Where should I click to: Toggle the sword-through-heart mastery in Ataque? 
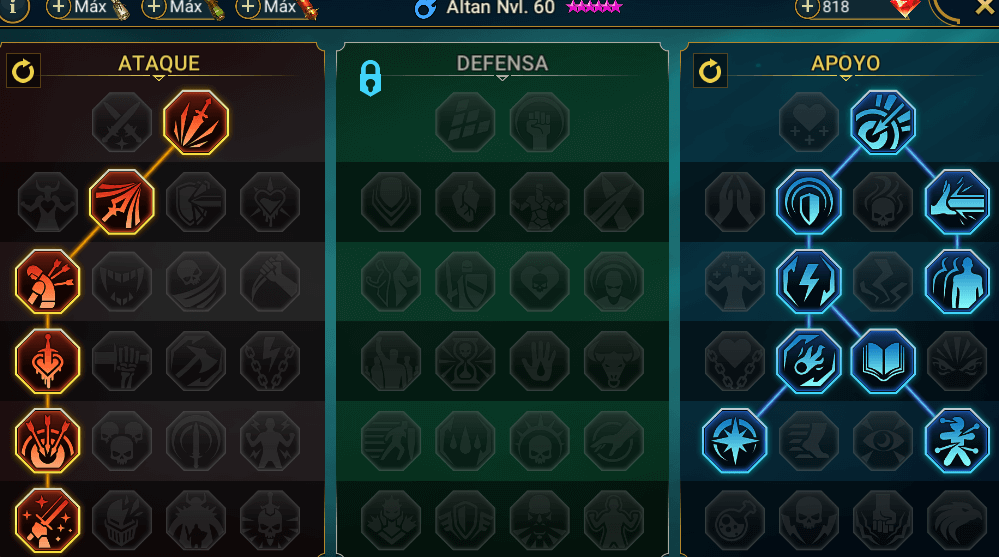(x=48, y=361)
